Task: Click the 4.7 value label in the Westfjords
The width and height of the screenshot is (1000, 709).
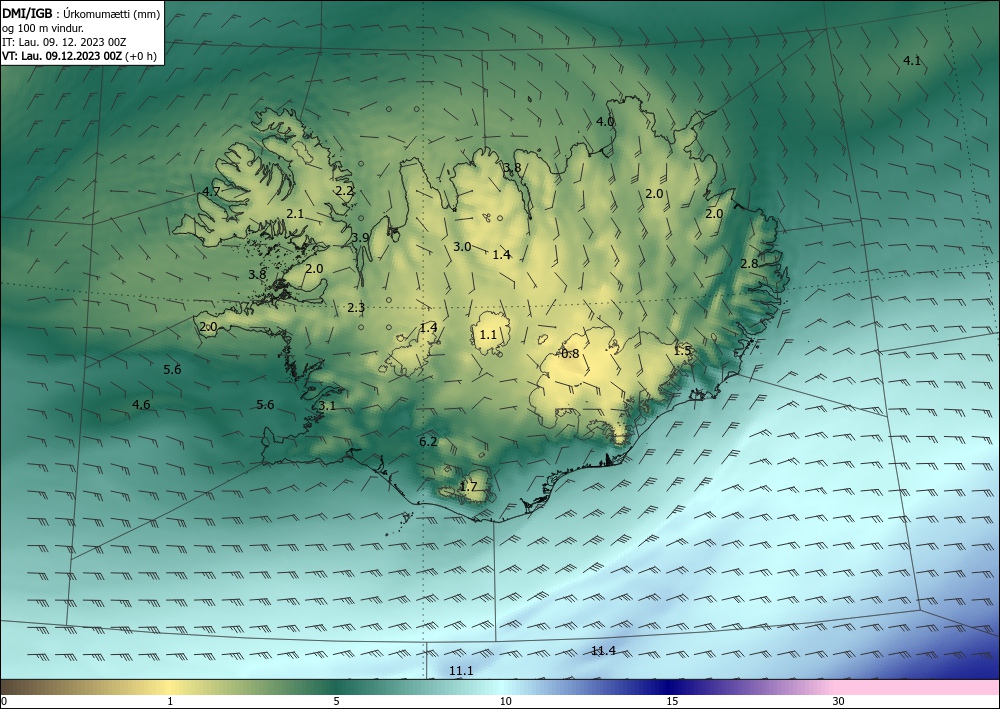Action: coord(211,191)
